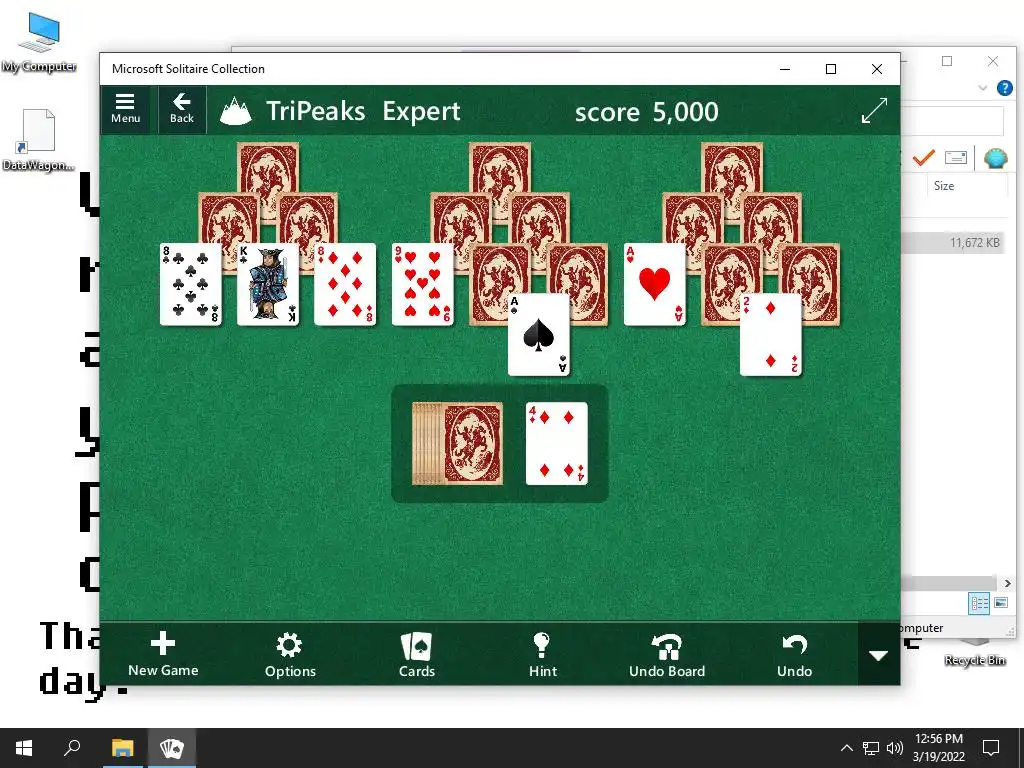
Task: Open the Windows Start menu
Action: click(x=24, y=748)
